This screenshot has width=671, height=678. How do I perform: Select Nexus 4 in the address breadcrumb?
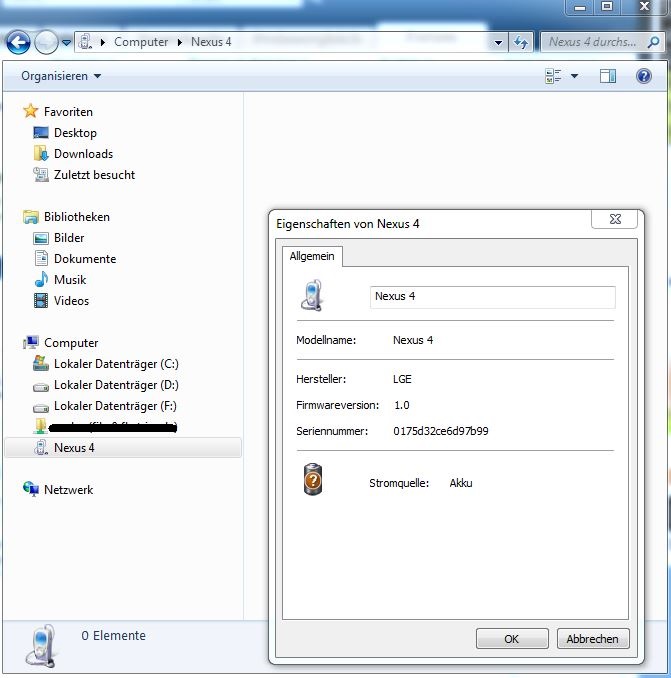(211, 42)
